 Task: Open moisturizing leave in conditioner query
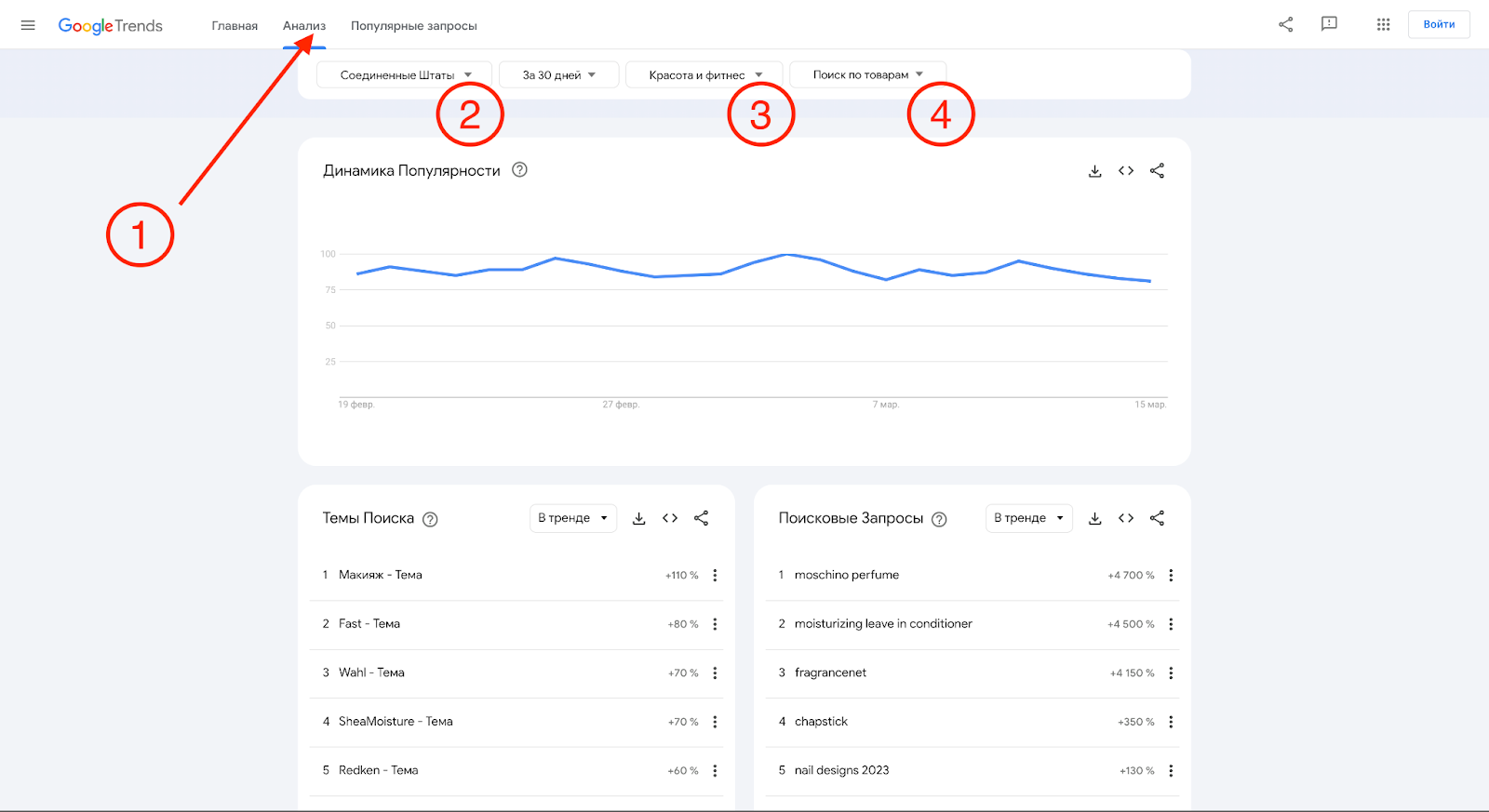coord(883,624)
